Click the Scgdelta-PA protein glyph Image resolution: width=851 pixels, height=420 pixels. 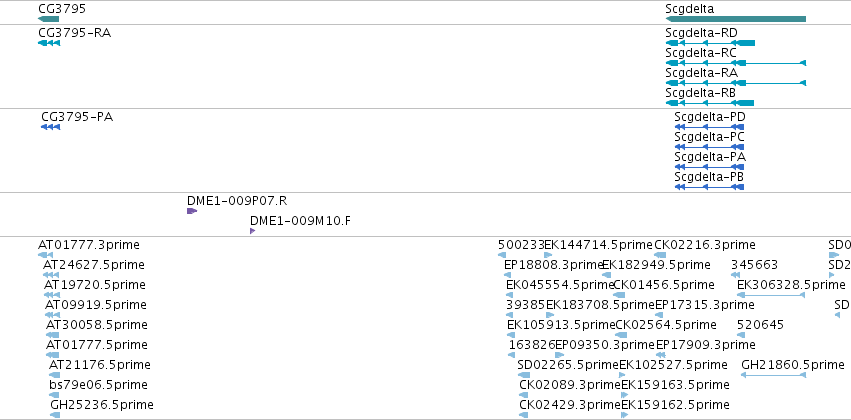pyautogui.click(x=709, y=167)
